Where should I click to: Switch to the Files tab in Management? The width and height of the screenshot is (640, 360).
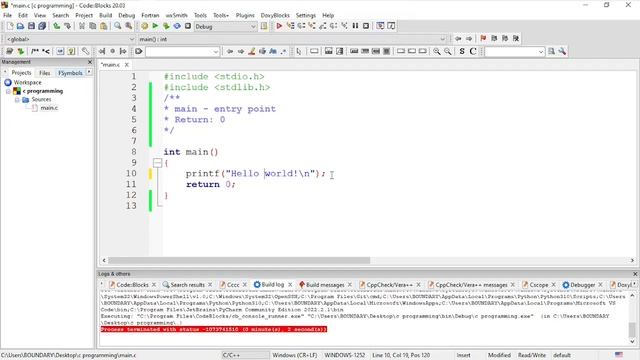pos(44,73)
